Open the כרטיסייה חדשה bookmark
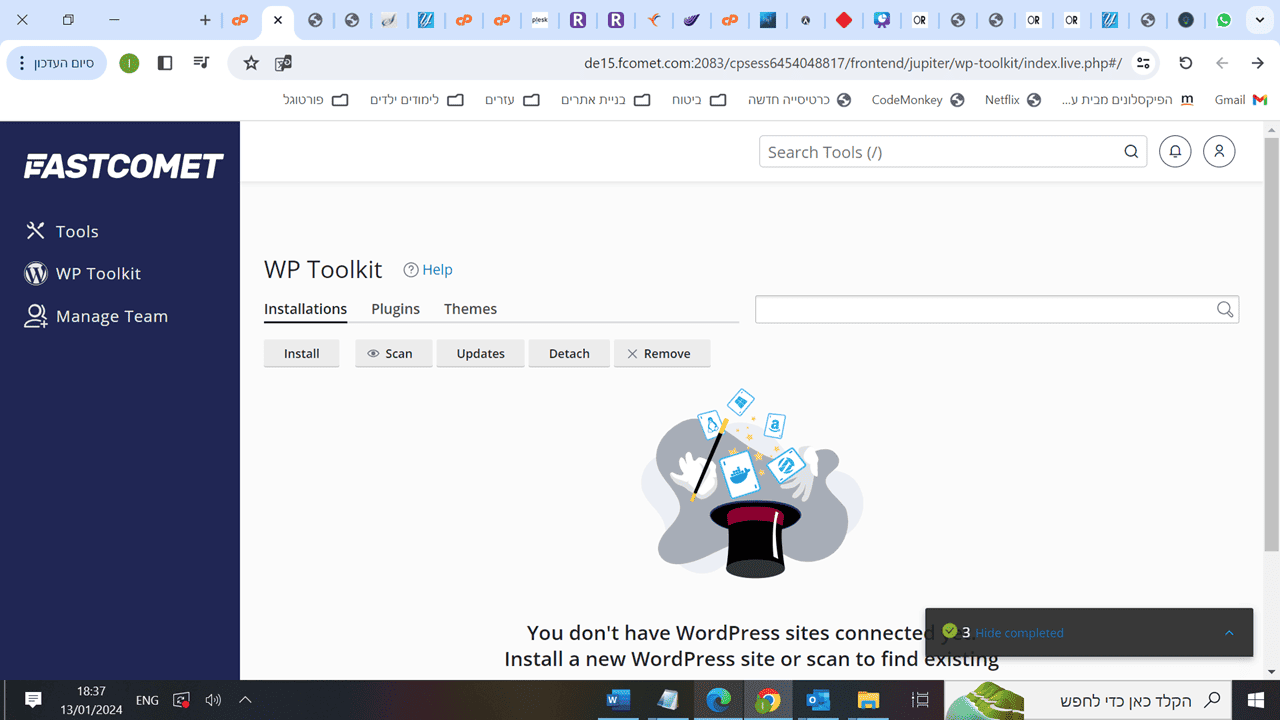 pos(799,100)
